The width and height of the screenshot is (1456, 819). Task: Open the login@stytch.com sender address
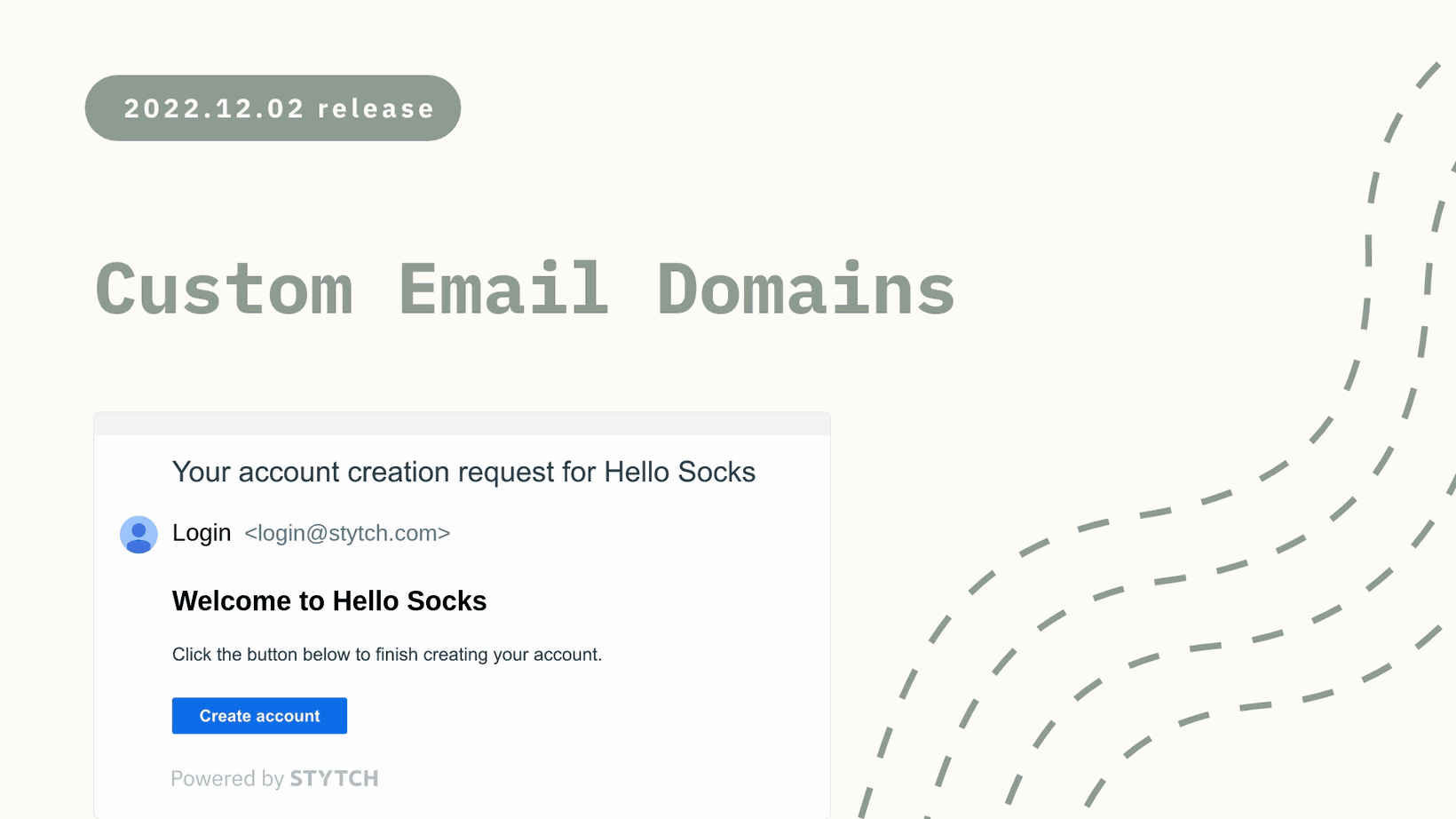pos(347,533)
